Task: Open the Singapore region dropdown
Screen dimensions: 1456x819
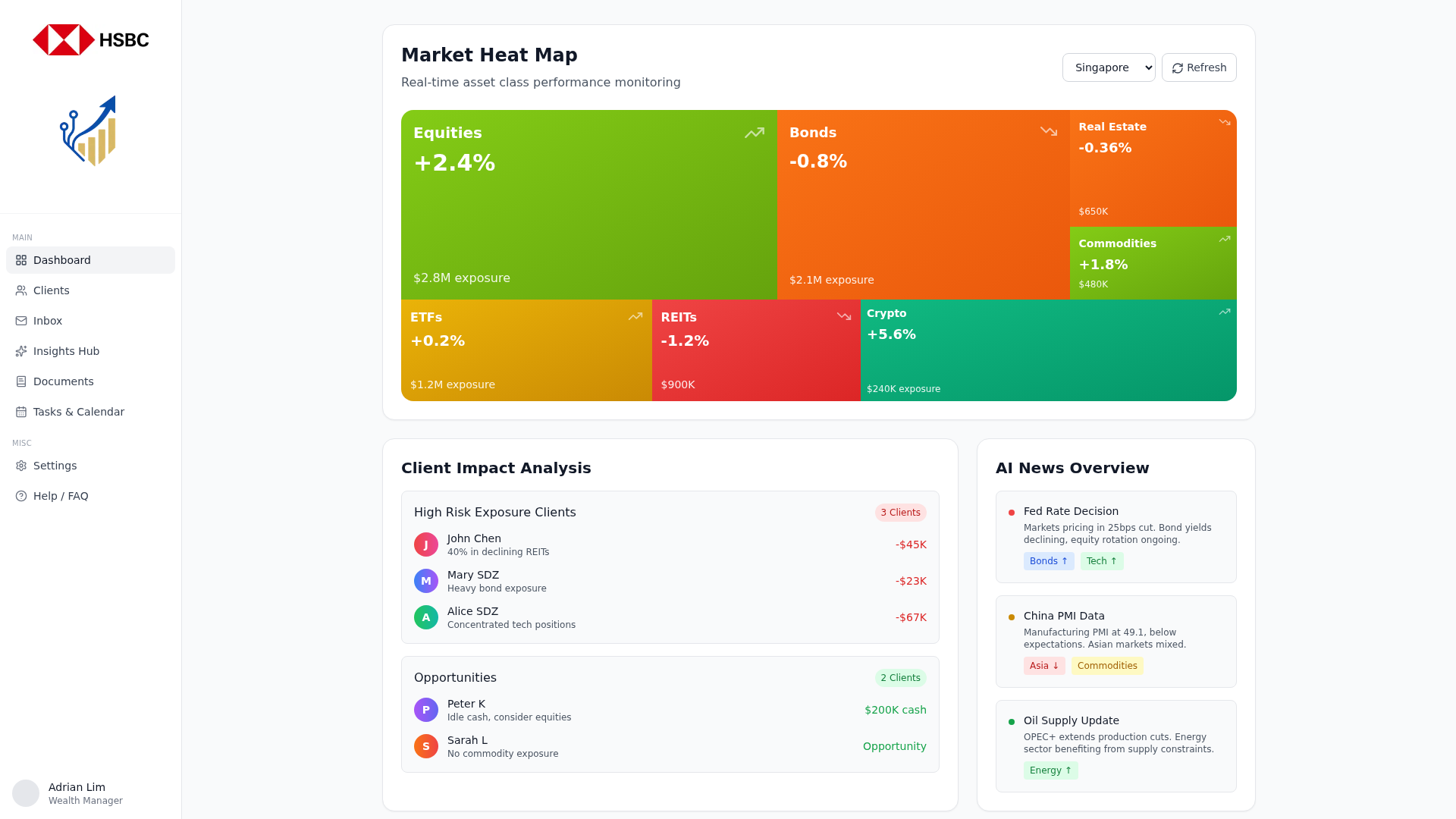Action: (1109, 67)
